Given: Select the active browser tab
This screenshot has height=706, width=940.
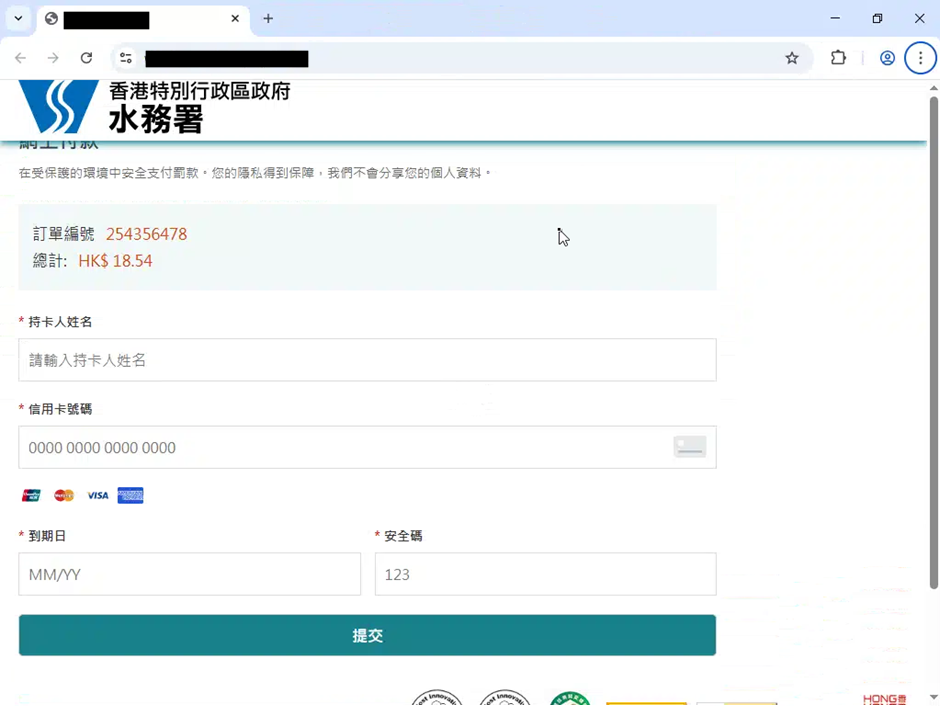Looking at the screenshot, I should (140, 19).
